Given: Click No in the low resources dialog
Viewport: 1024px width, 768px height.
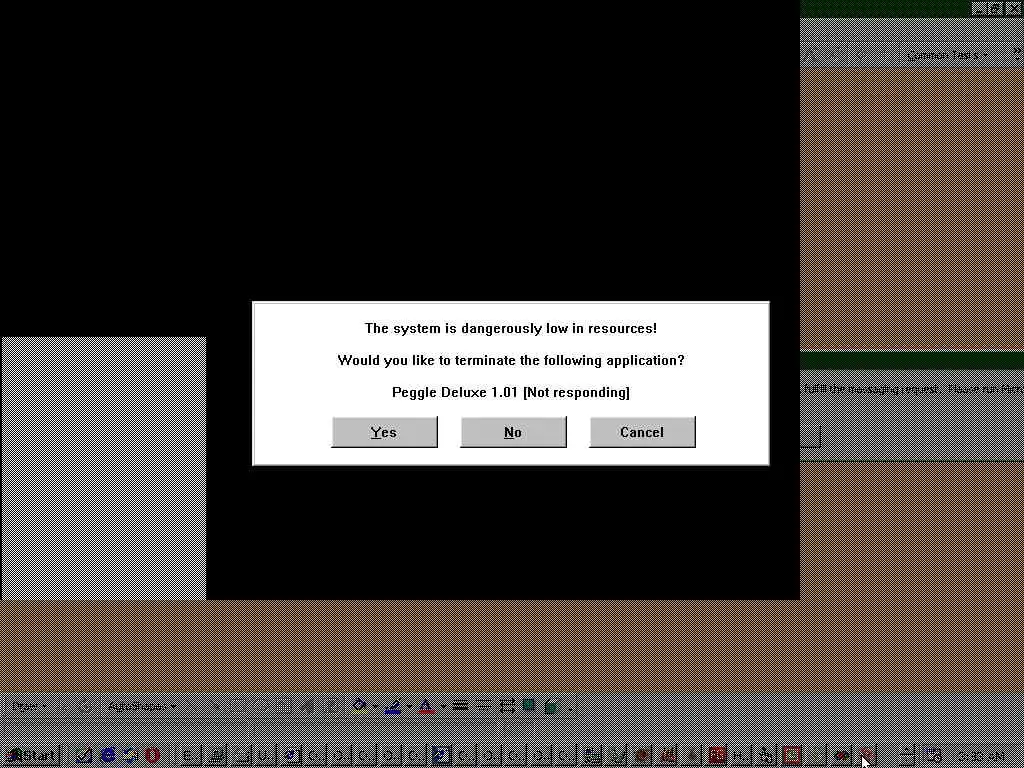Looking at the screenshot, I should pyautogui.click(x=513, y=432).
